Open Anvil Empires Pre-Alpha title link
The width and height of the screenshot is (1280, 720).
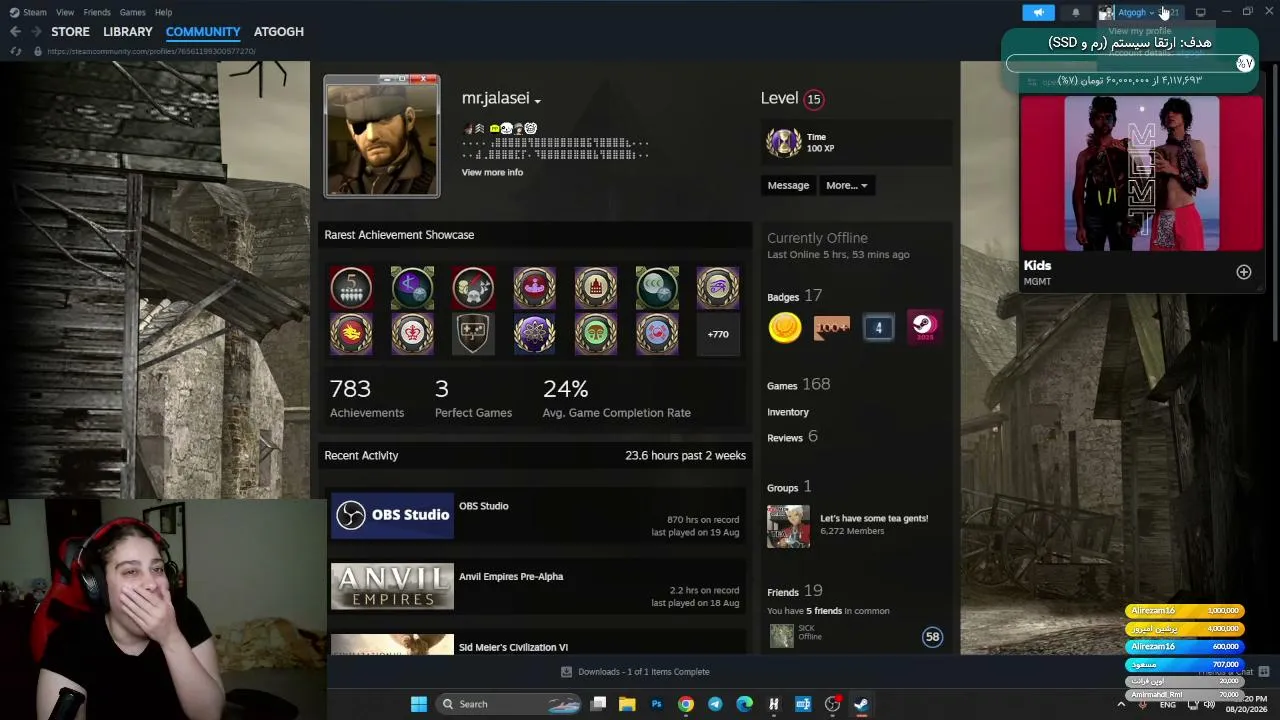click(511, 577)
